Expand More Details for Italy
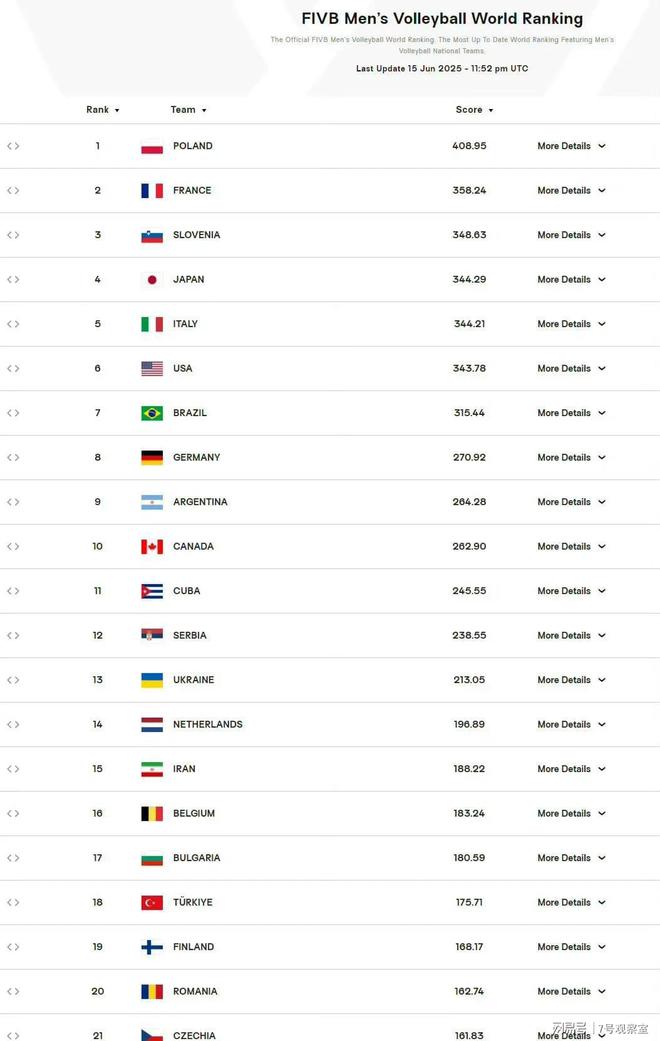The width and height of the screenshot is (660, 1041). tap(572, 324)
